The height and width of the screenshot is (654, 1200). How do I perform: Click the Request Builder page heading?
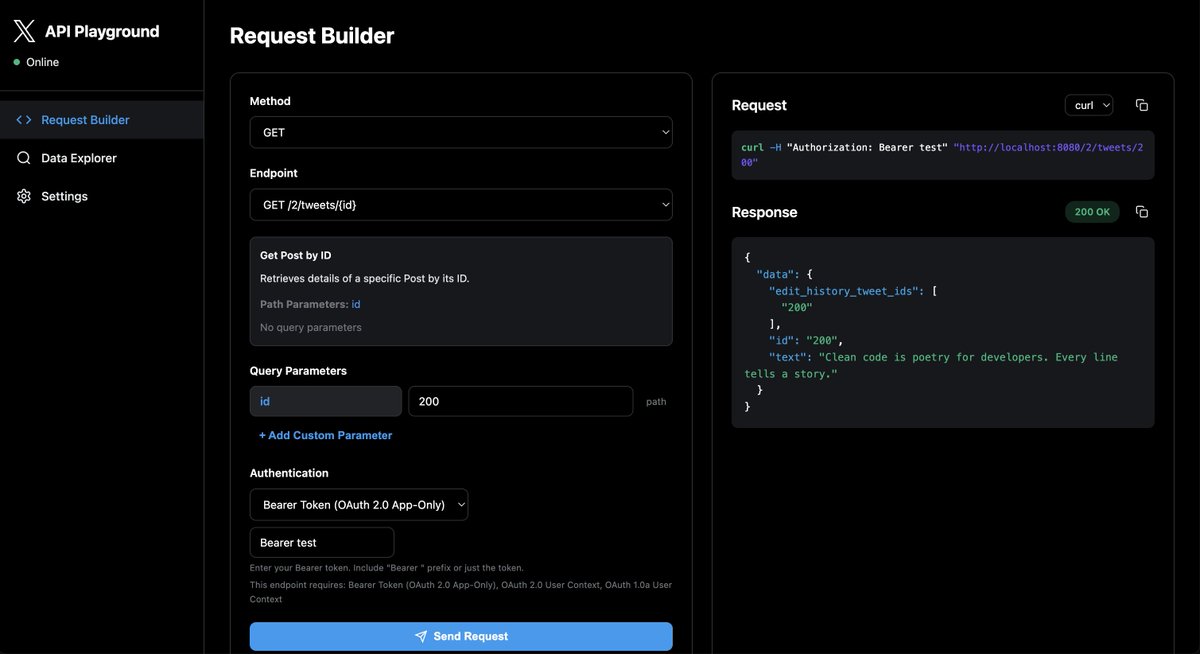coord(312,36)
